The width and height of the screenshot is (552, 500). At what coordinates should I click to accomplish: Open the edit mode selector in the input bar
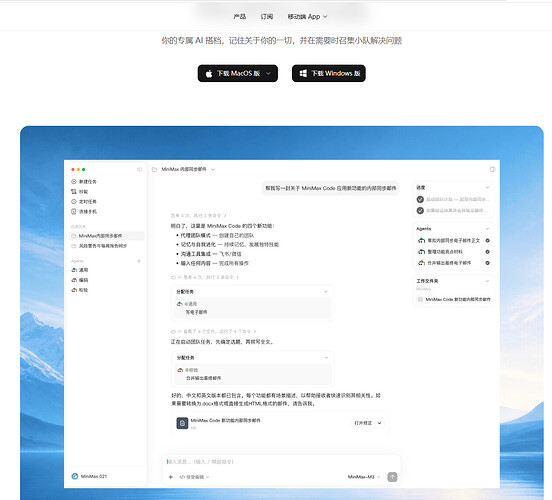click(194, 477)
